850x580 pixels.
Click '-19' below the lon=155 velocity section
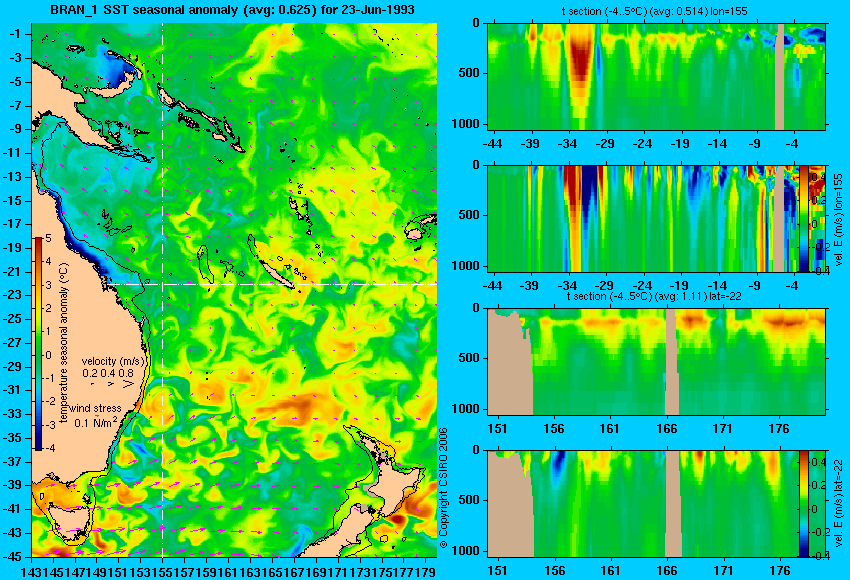coord(679,285)
